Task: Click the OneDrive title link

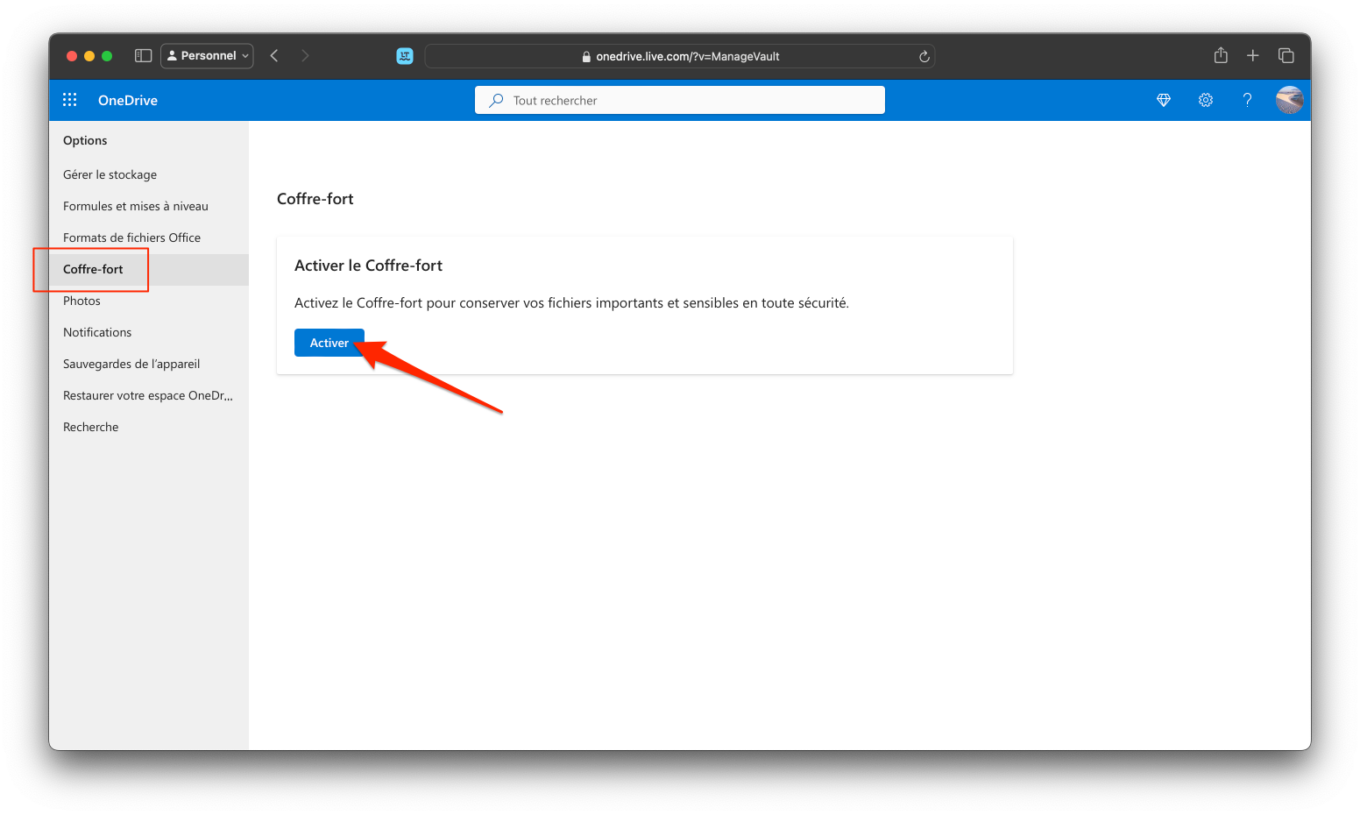Action: [x=128, y=100]
